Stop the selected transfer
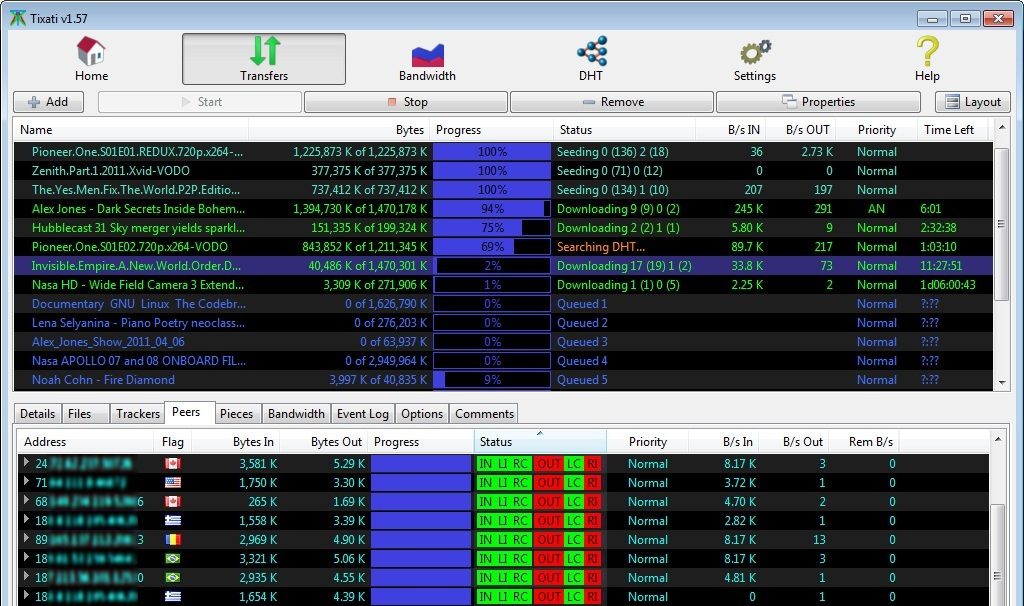Viewport: 1024px width, 606px height. click(x=406, y=102)
